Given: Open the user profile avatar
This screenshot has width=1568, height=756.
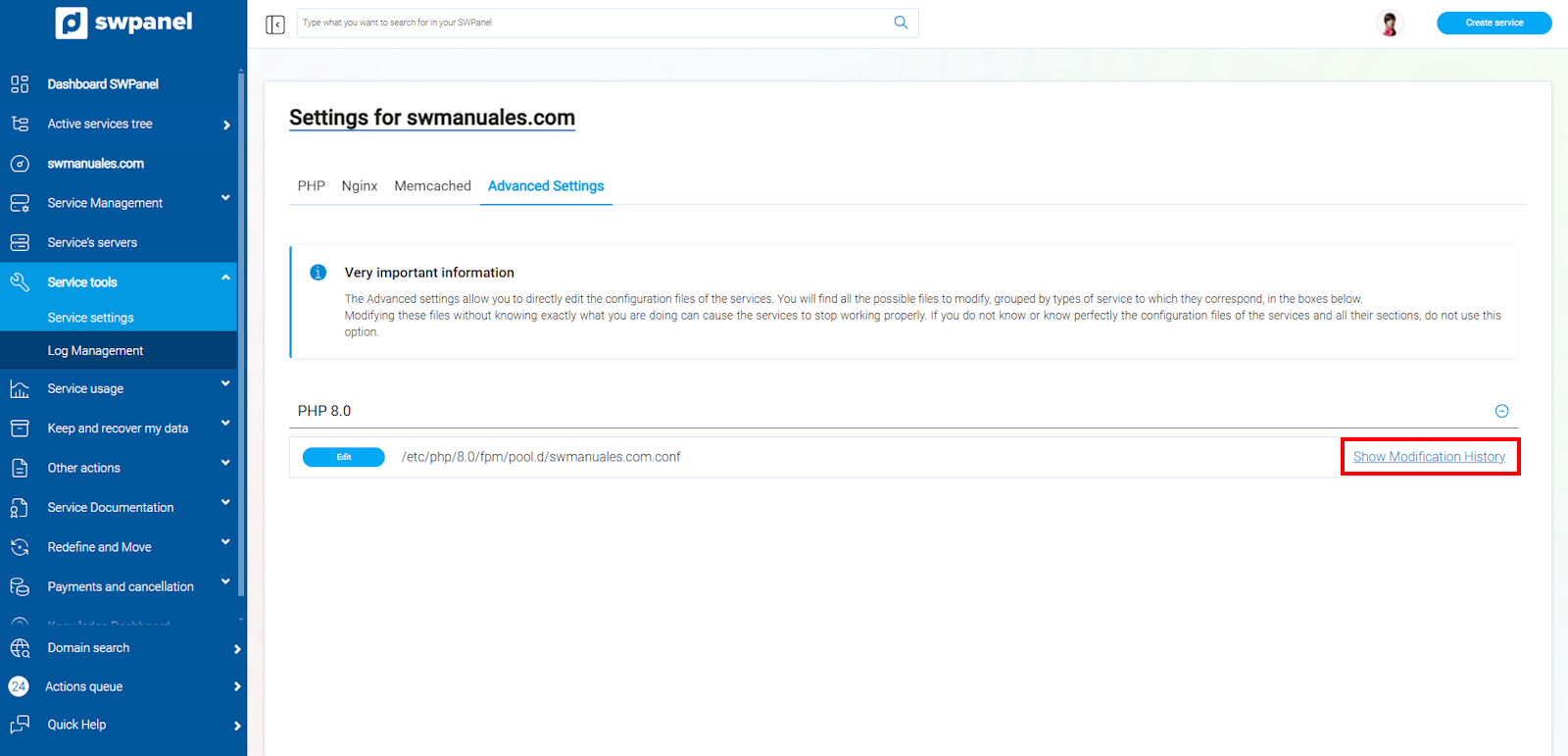Looking at the screenshot, I should coord(1389,23).
